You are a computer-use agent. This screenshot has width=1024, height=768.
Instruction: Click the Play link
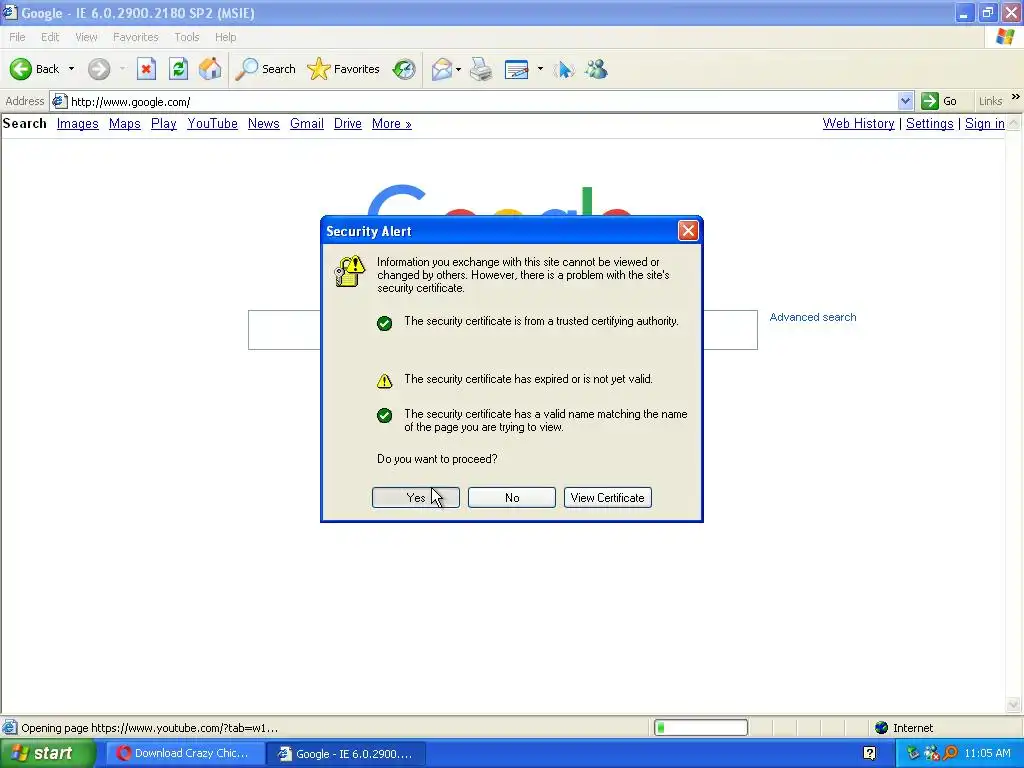[164, 123]
